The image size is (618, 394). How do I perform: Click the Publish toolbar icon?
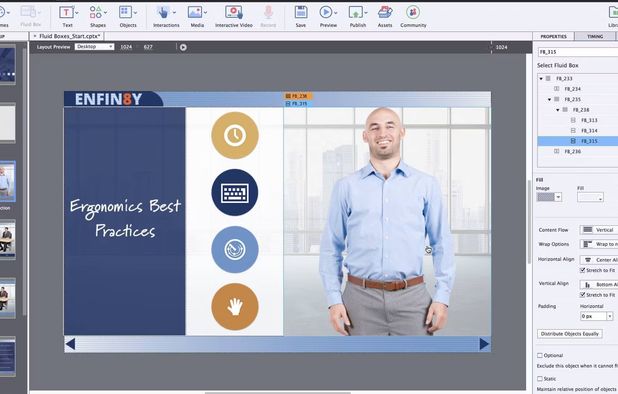tap(356, 13)
